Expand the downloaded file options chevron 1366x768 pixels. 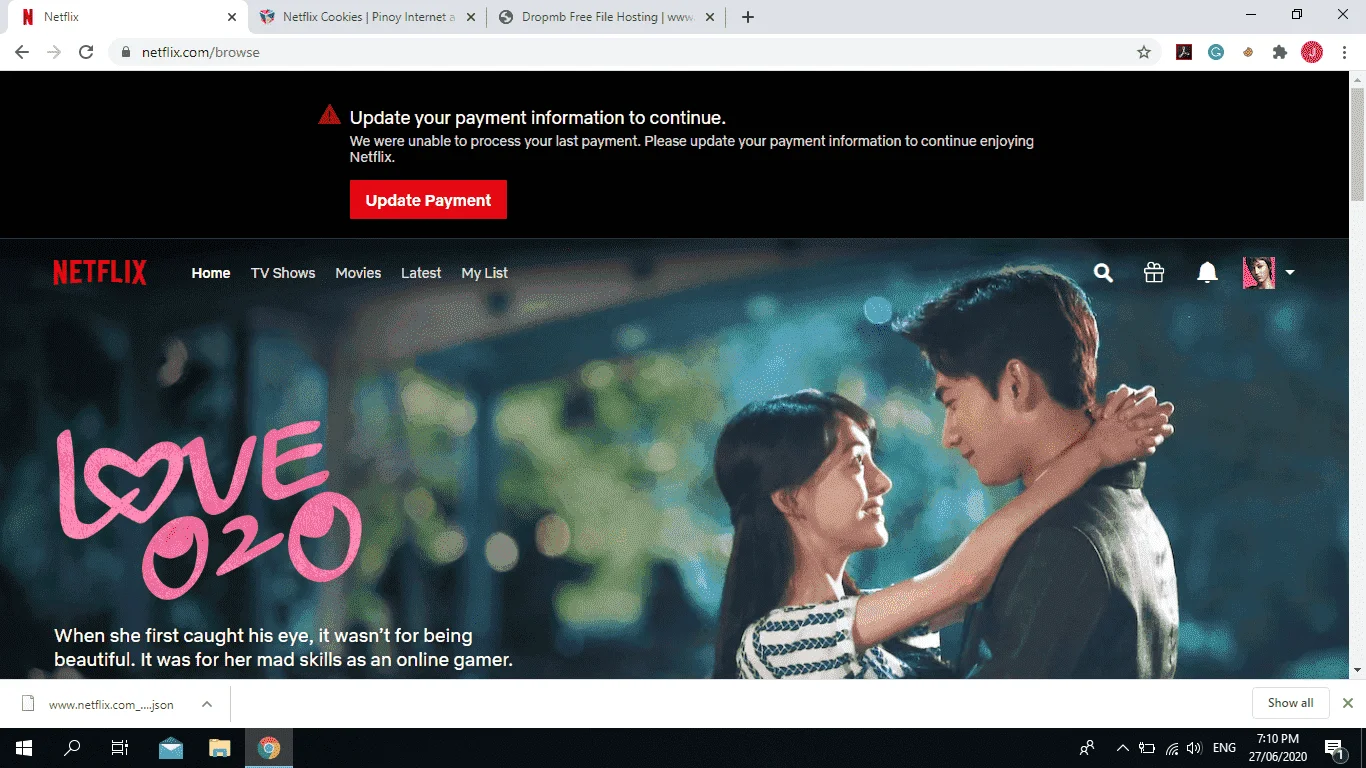point(207,704)
